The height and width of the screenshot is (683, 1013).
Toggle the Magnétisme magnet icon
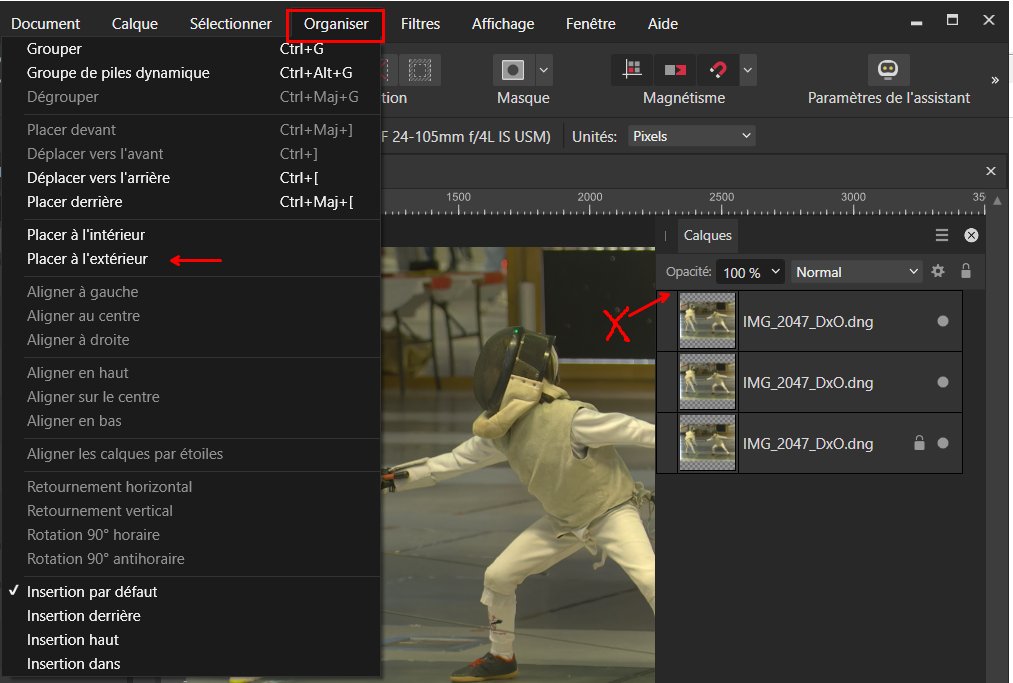[x=717, y=69]
